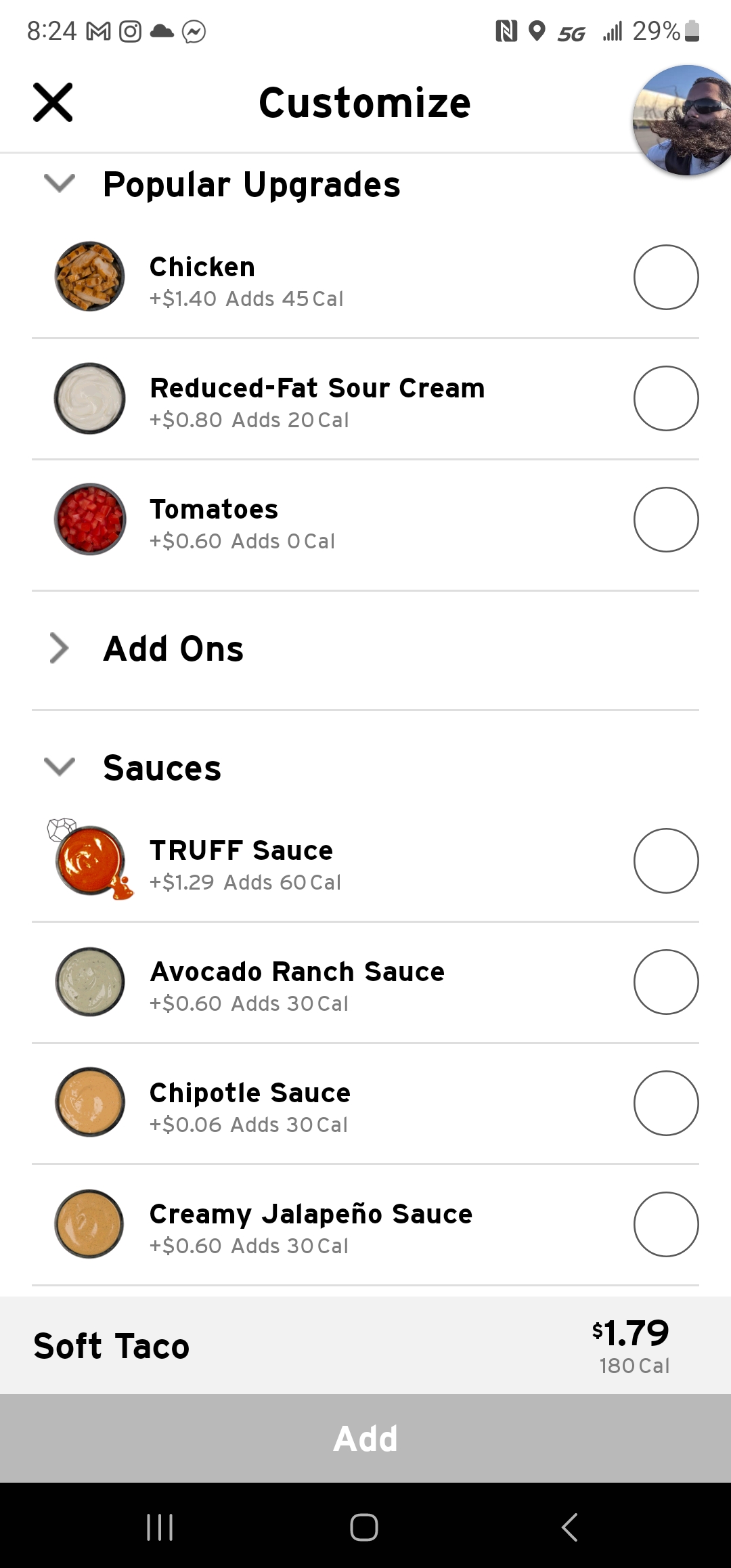The width and height of the screenshot is (731, 1568).
Task: Select the Chicken upgrade radio button
Action: tap(666, 277)
